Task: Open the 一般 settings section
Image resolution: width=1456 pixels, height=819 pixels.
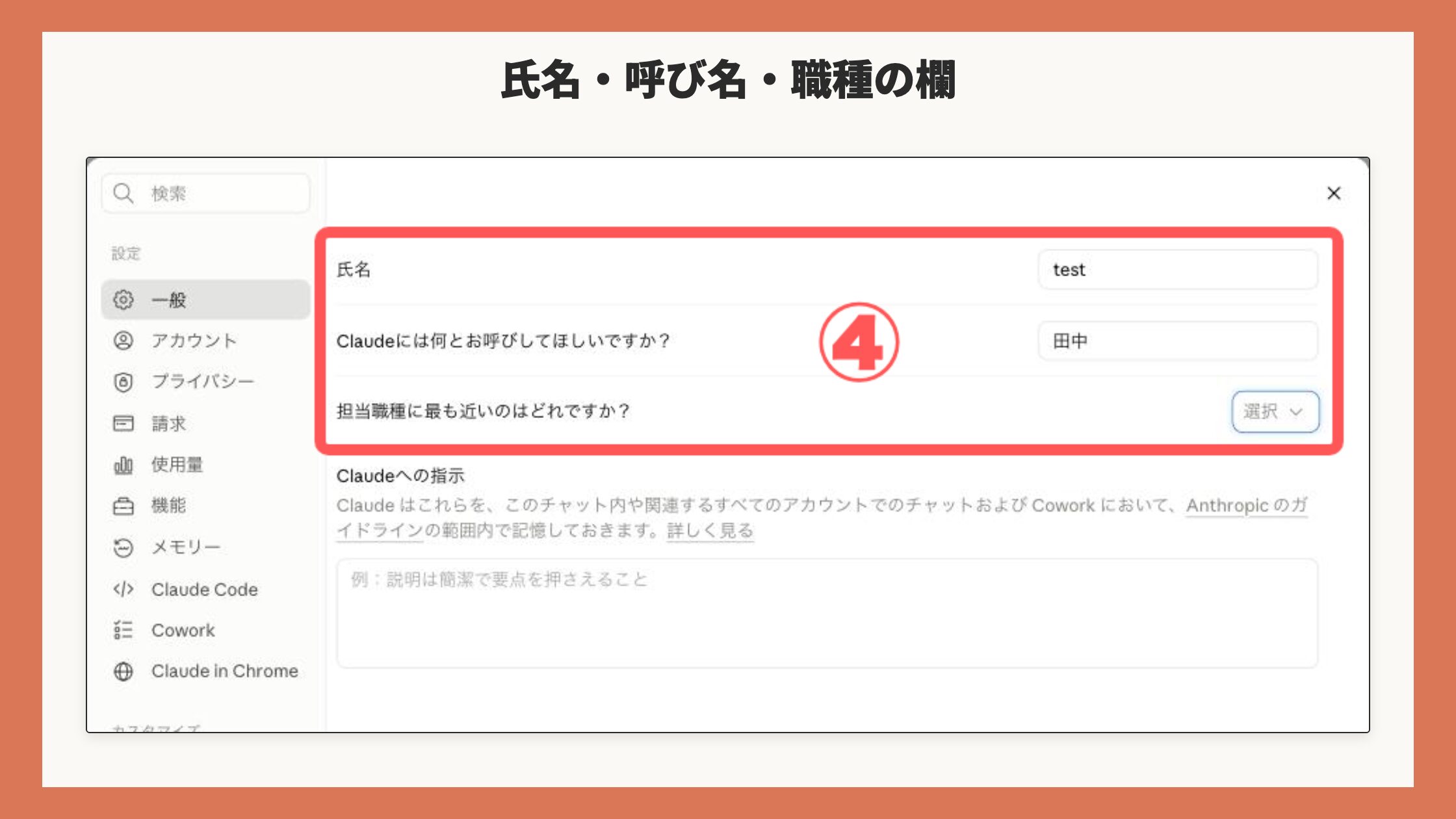Action: click(x=206, y=300)
